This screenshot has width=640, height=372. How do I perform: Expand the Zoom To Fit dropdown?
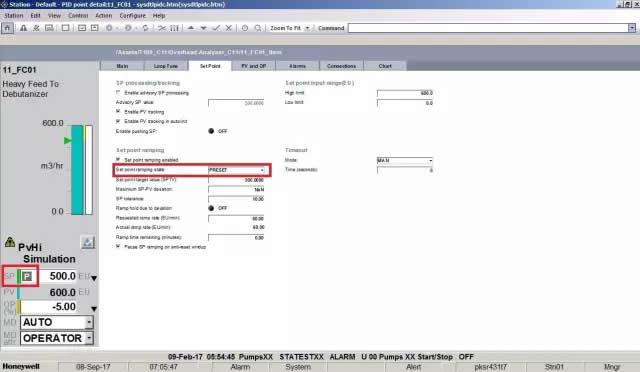(x=307, y=28)
